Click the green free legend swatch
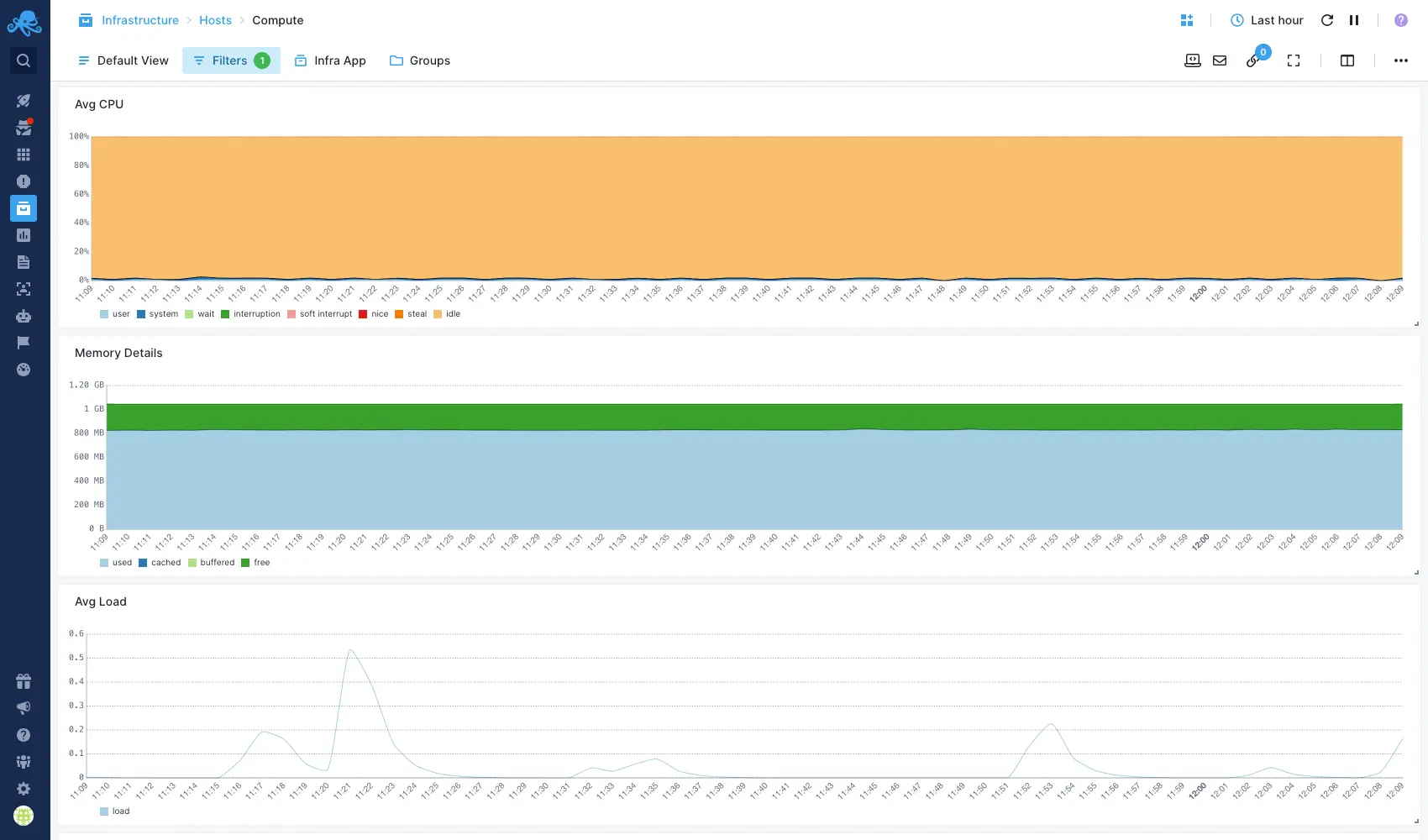Viewport: 1428px width, 840px height. click(x=245, y=563)
